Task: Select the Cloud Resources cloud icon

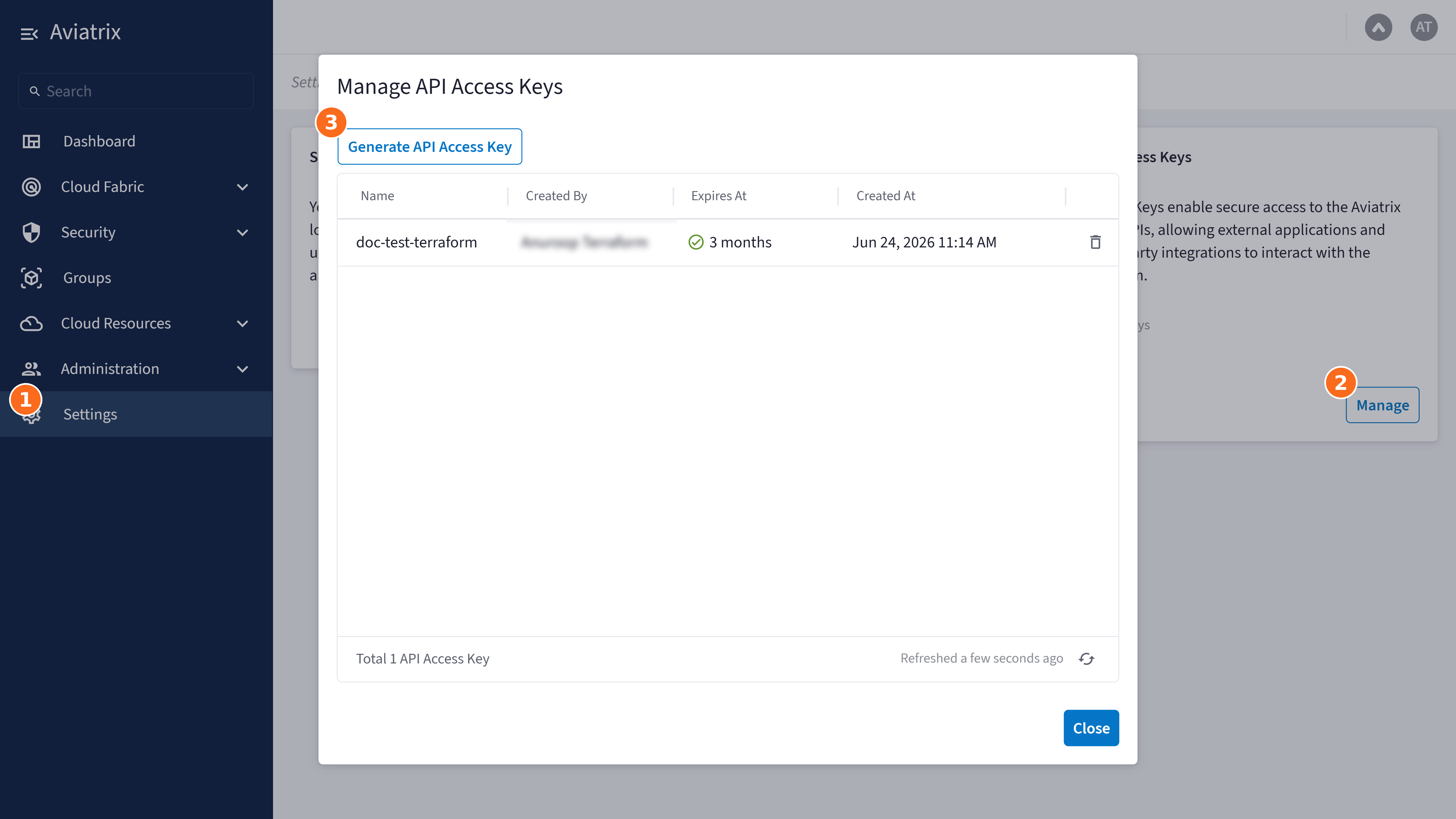Action: [x=31, y=323]
